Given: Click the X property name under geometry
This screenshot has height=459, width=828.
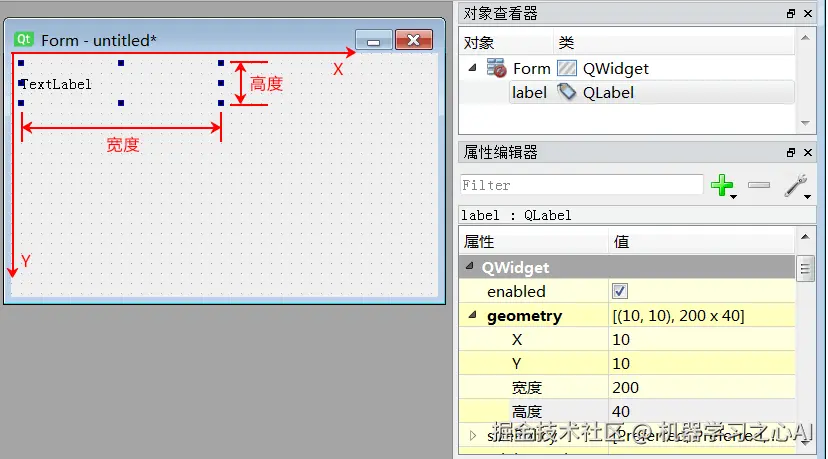Looking at the screenshot, I should tap(517, 340).
